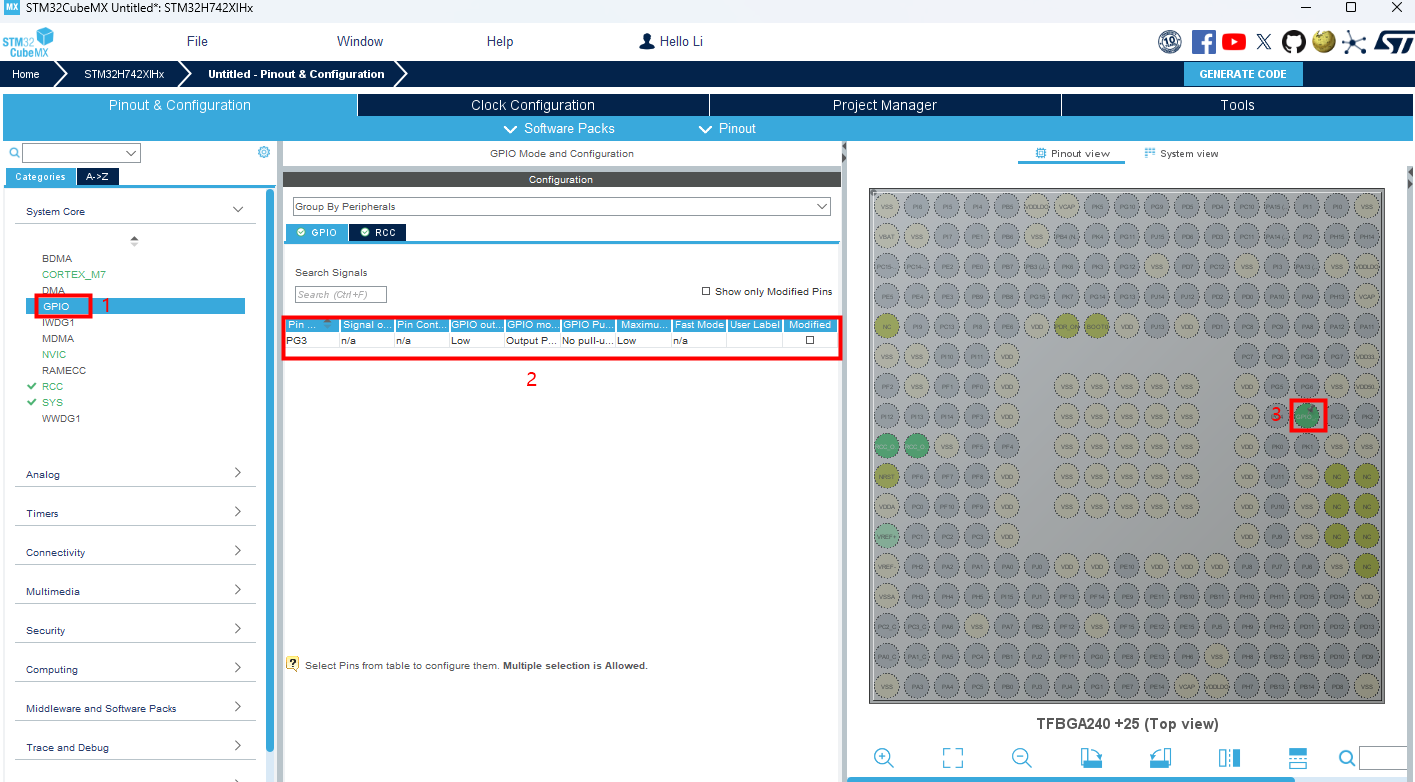Open the GitHub icon

click(1294, 41)
